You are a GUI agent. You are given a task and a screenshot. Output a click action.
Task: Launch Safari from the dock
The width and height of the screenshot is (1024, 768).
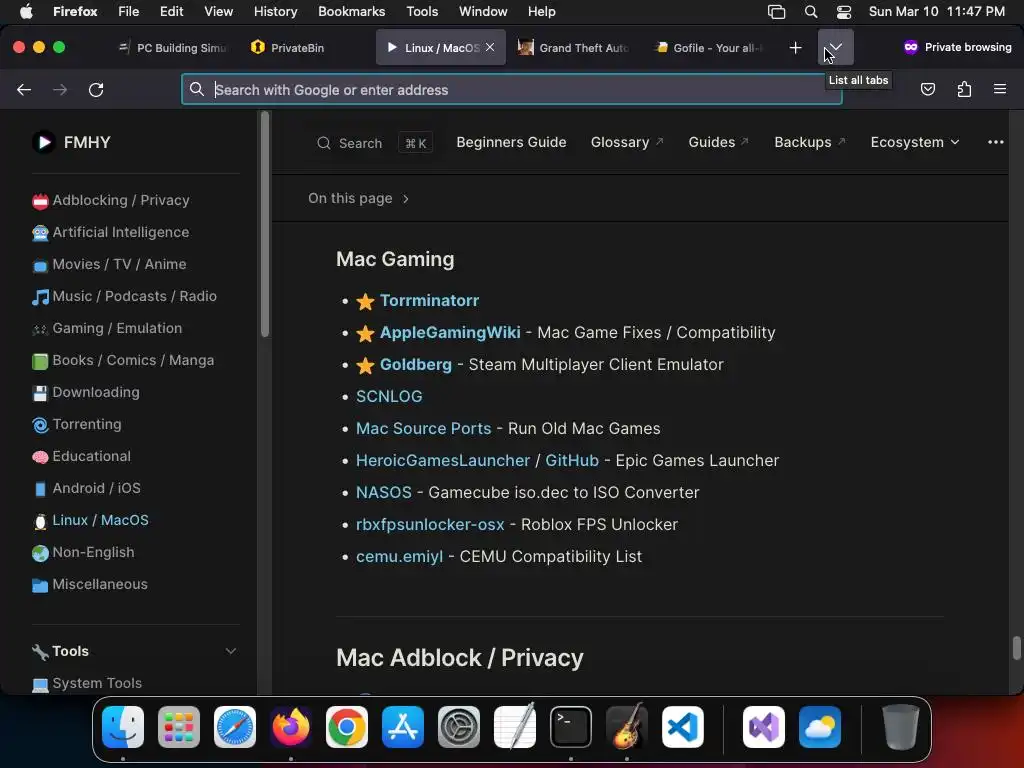tap(235, 727)
